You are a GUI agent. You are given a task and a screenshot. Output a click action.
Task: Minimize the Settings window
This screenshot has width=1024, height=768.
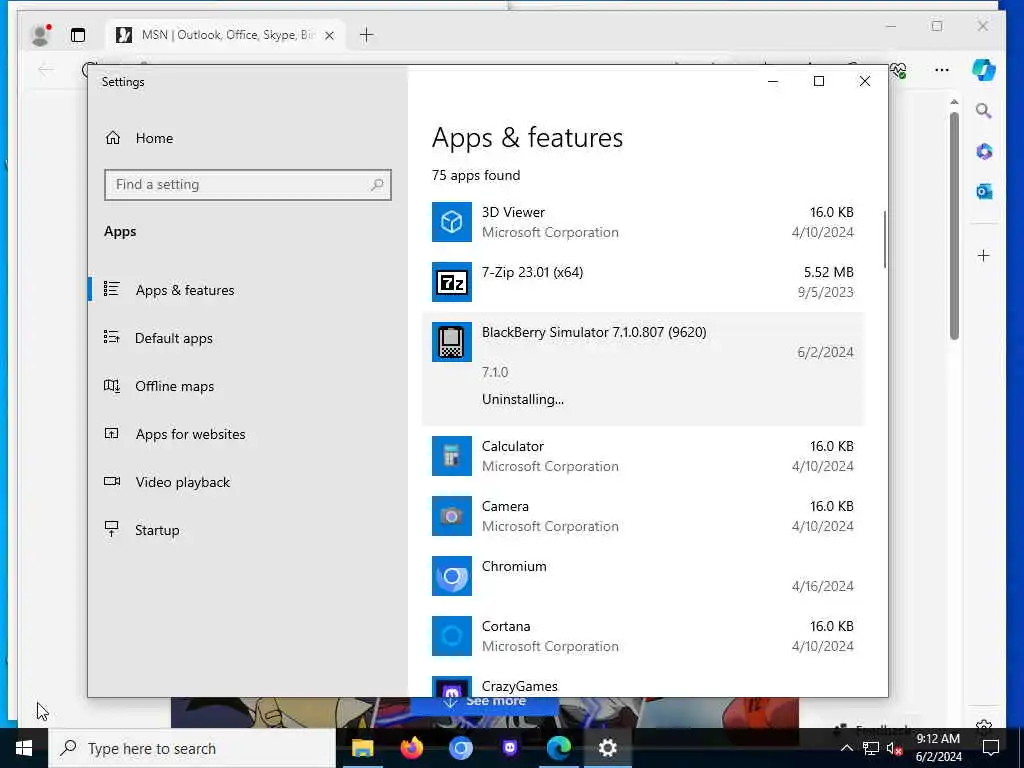coord(773,81)
